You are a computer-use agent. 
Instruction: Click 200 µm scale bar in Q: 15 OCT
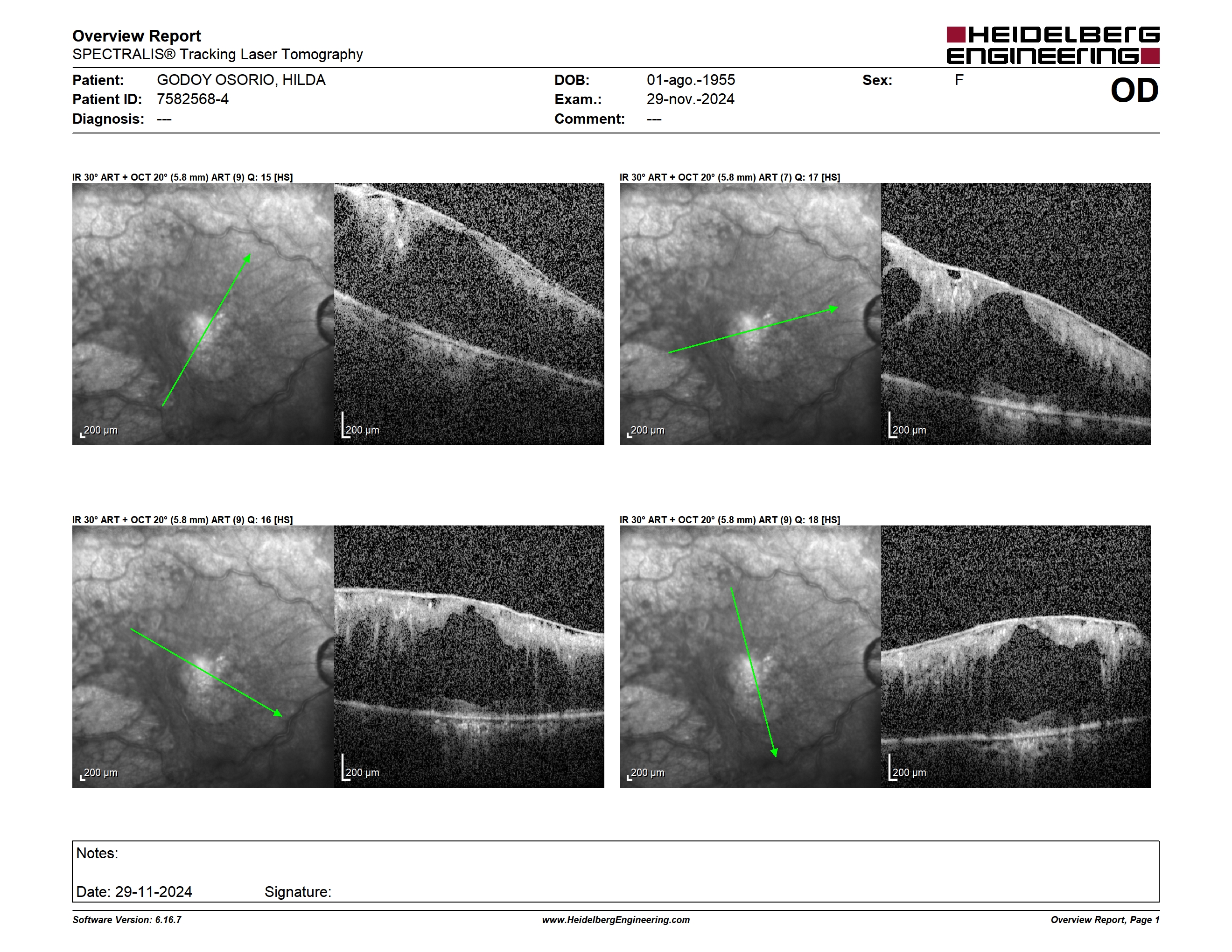tap(360, 425)
